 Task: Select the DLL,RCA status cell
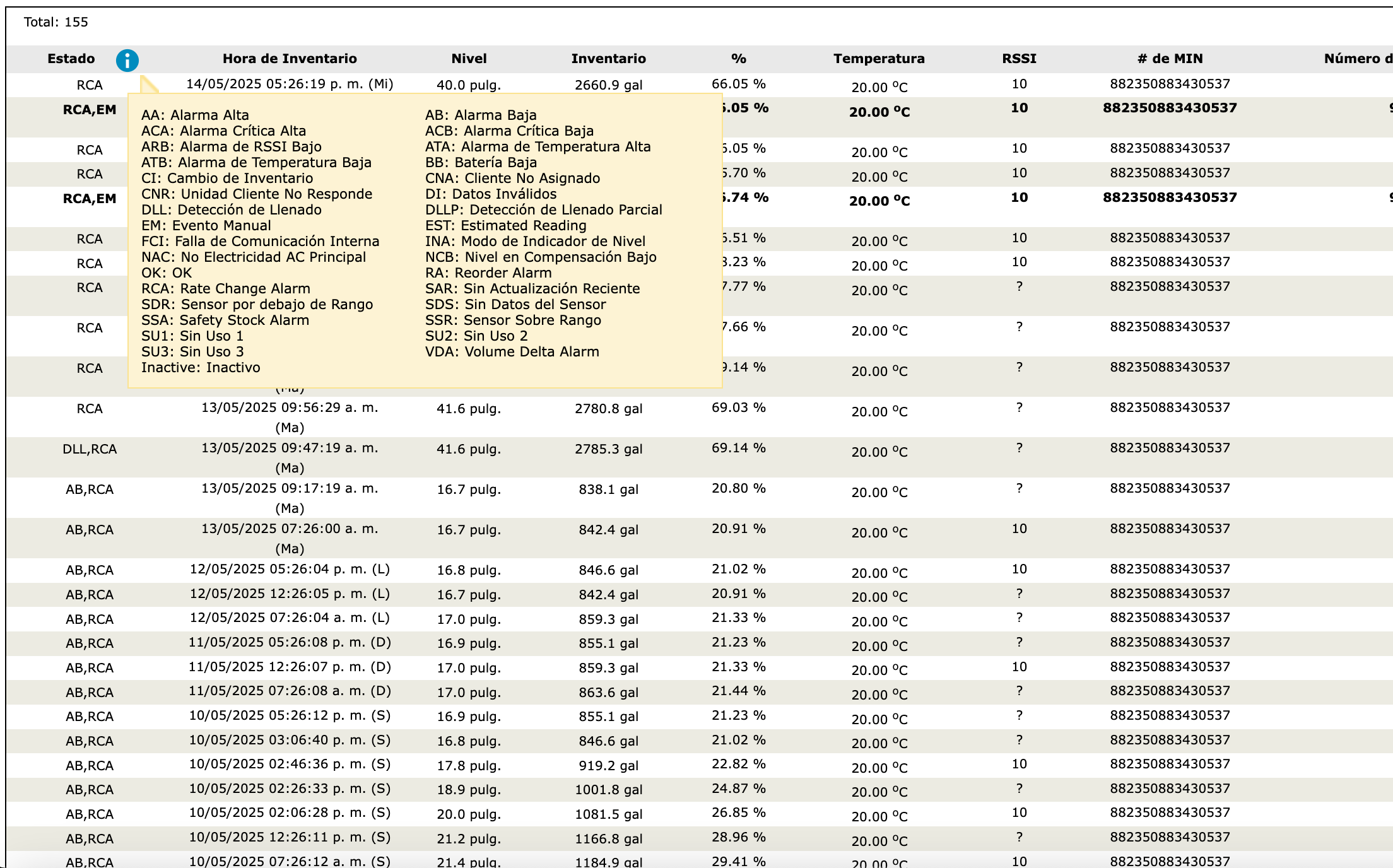coord(90,449)
